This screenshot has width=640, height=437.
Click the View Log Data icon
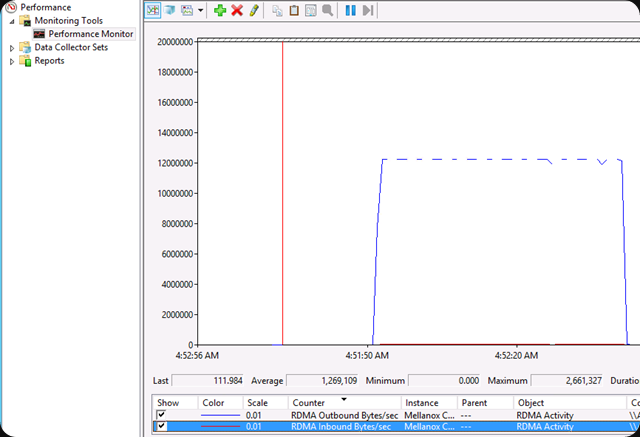(170, 10)
